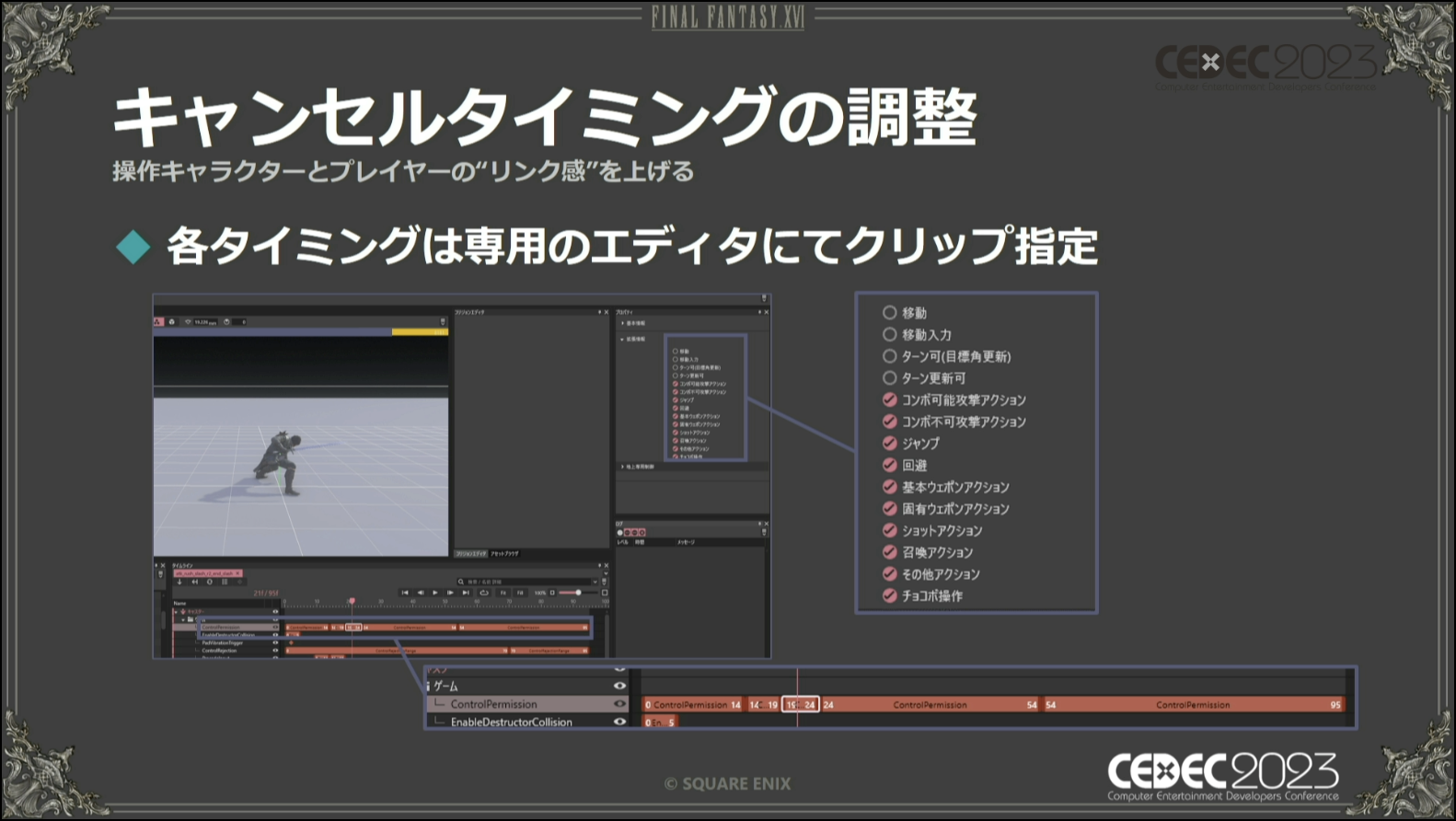The height and width of the screenshot is (821, 1456).
Task: Uncheck ジャンプ in the enlarged permission list
Action: click(x=889, y=444)
